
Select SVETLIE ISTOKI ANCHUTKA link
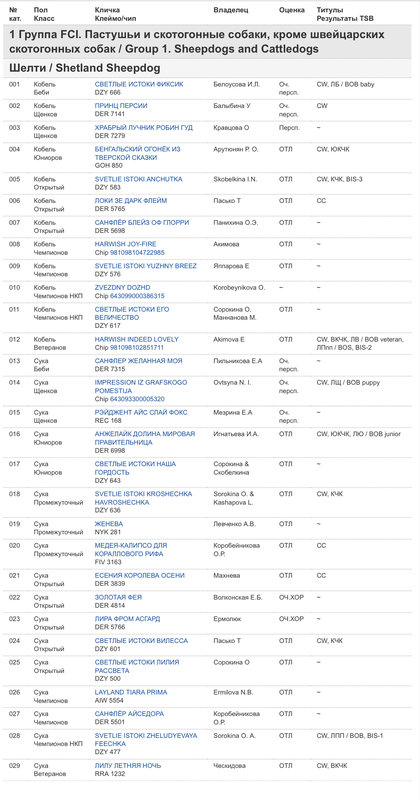(138, 180)
